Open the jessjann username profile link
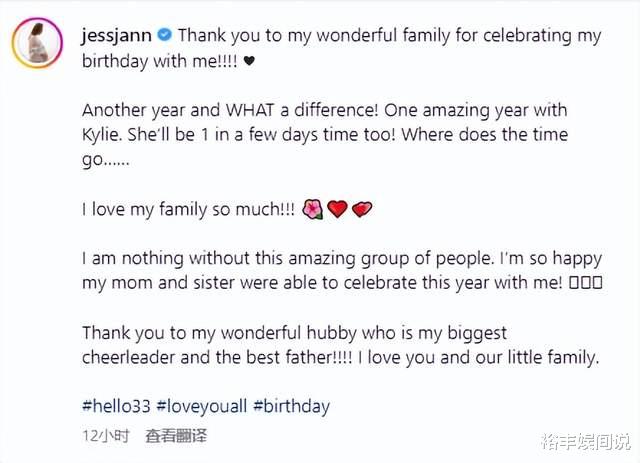 coord(116,37)
